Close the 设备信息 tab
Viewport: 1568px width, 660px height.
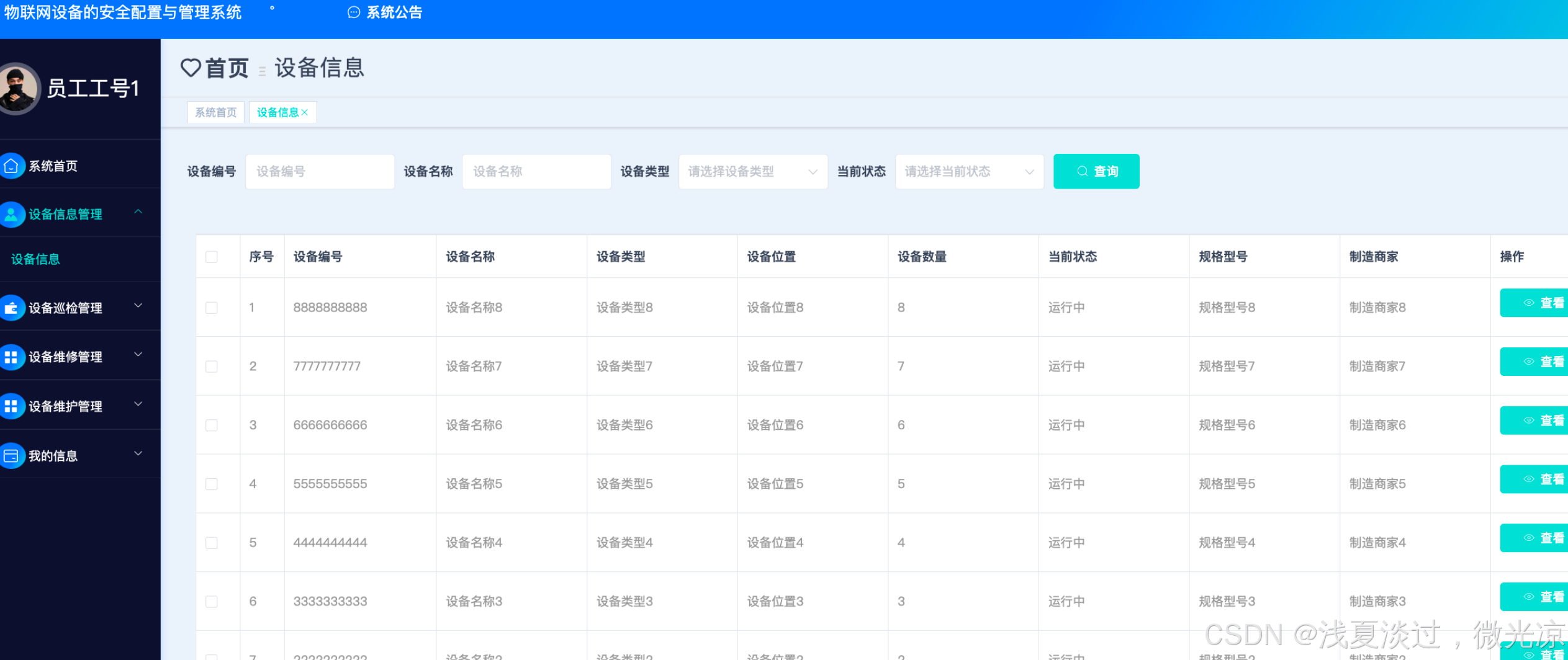pos(305,112)
